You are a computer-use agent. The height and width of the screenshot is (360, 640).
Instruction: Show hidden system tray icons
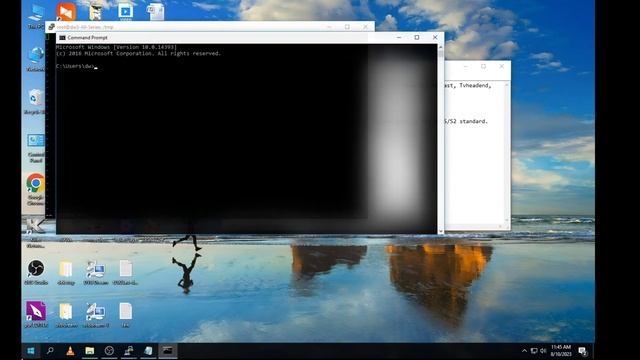pyautogui.click(x=524, y=351)
